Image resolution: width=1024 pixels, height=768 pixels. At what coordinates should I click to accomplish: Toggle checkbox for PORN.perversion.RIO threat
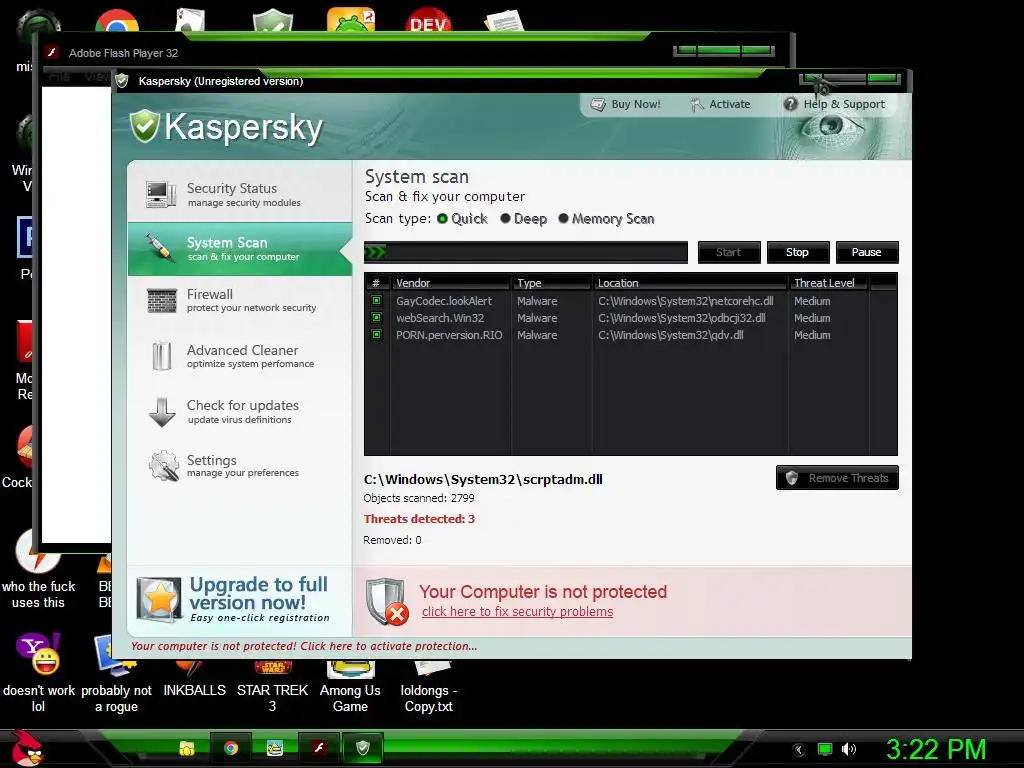[376, 334]
